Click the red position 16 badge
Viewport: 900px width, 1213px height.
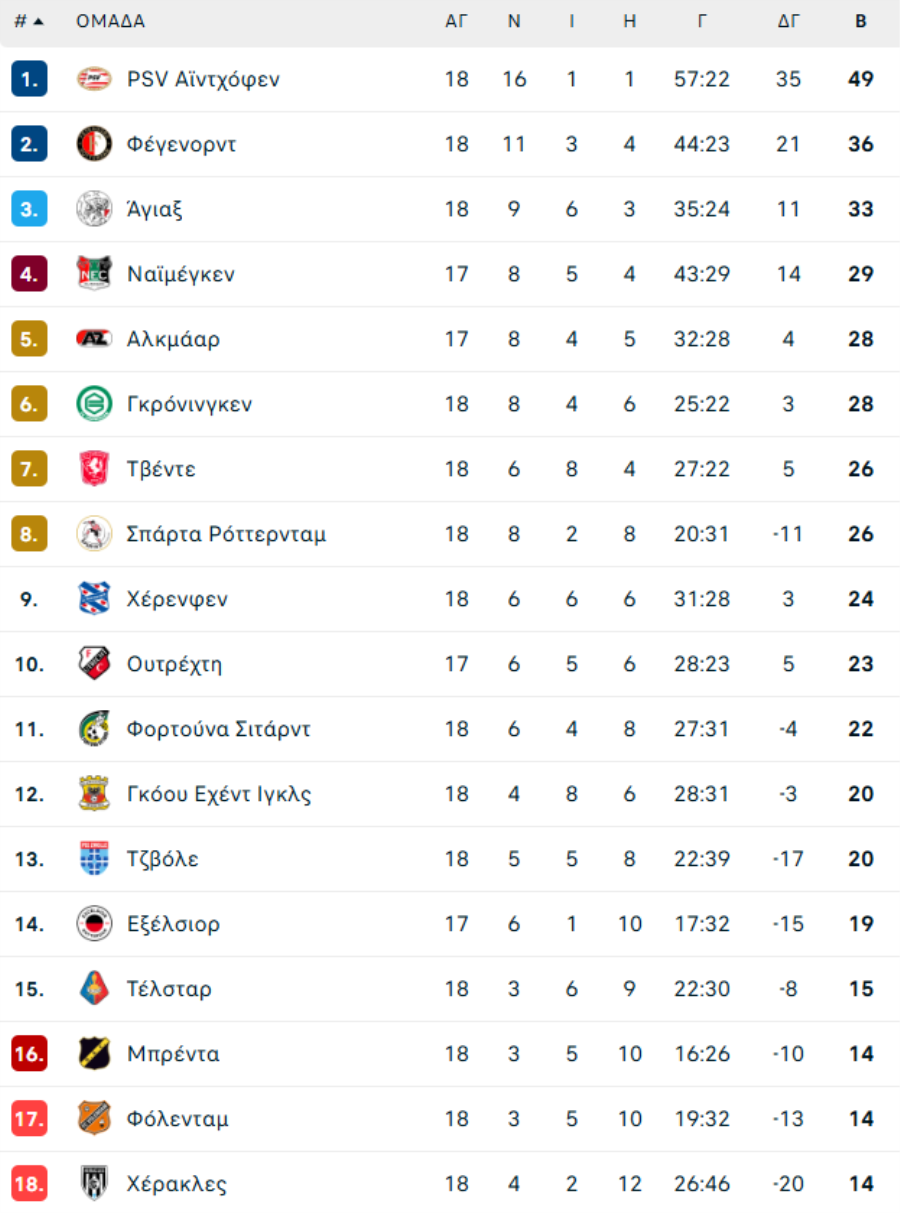[29, 1054]
